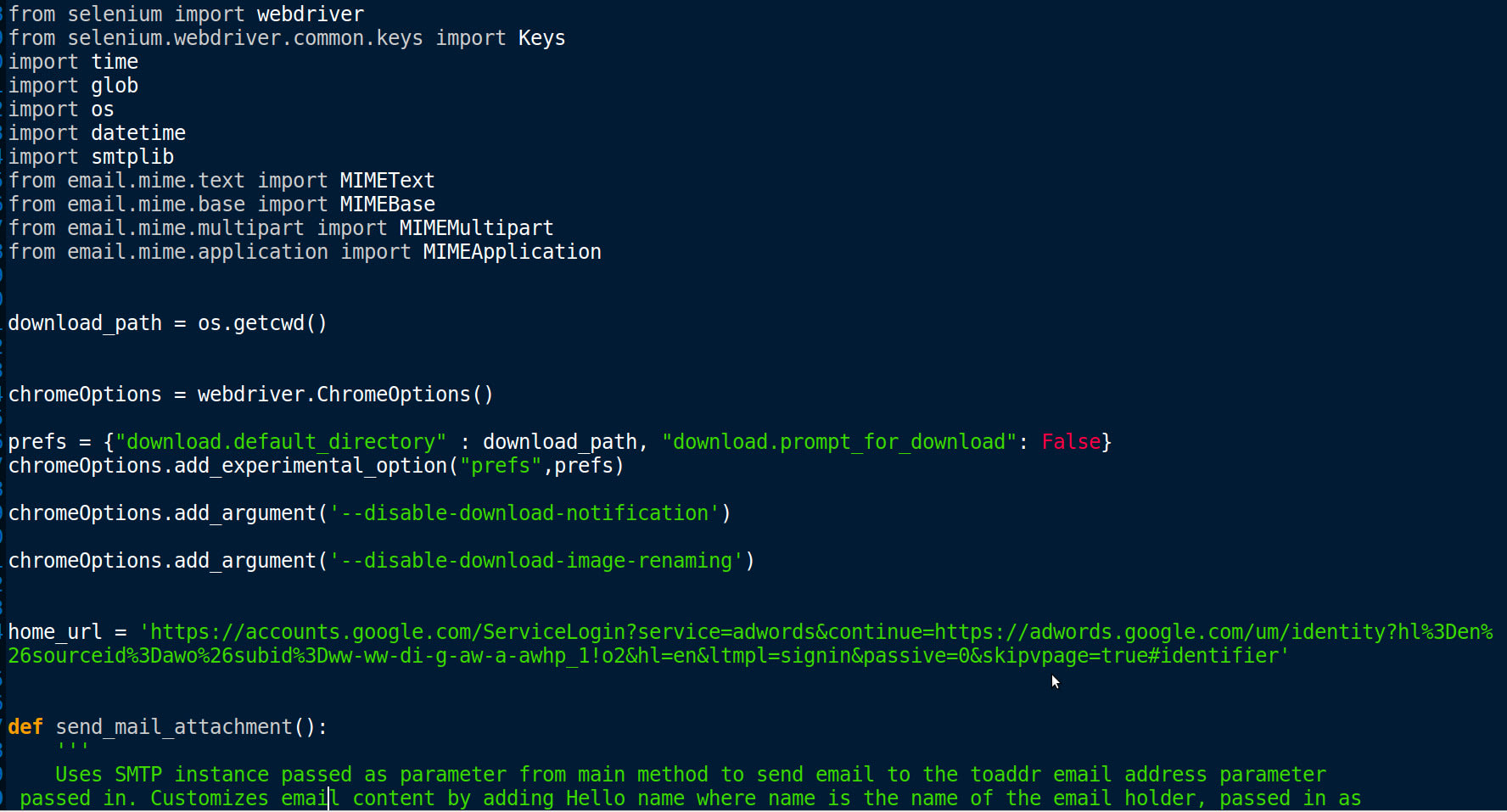Click the '--disable-download-notification' argument string
The height and width of the screenshot is (812, 1507).
524,513
